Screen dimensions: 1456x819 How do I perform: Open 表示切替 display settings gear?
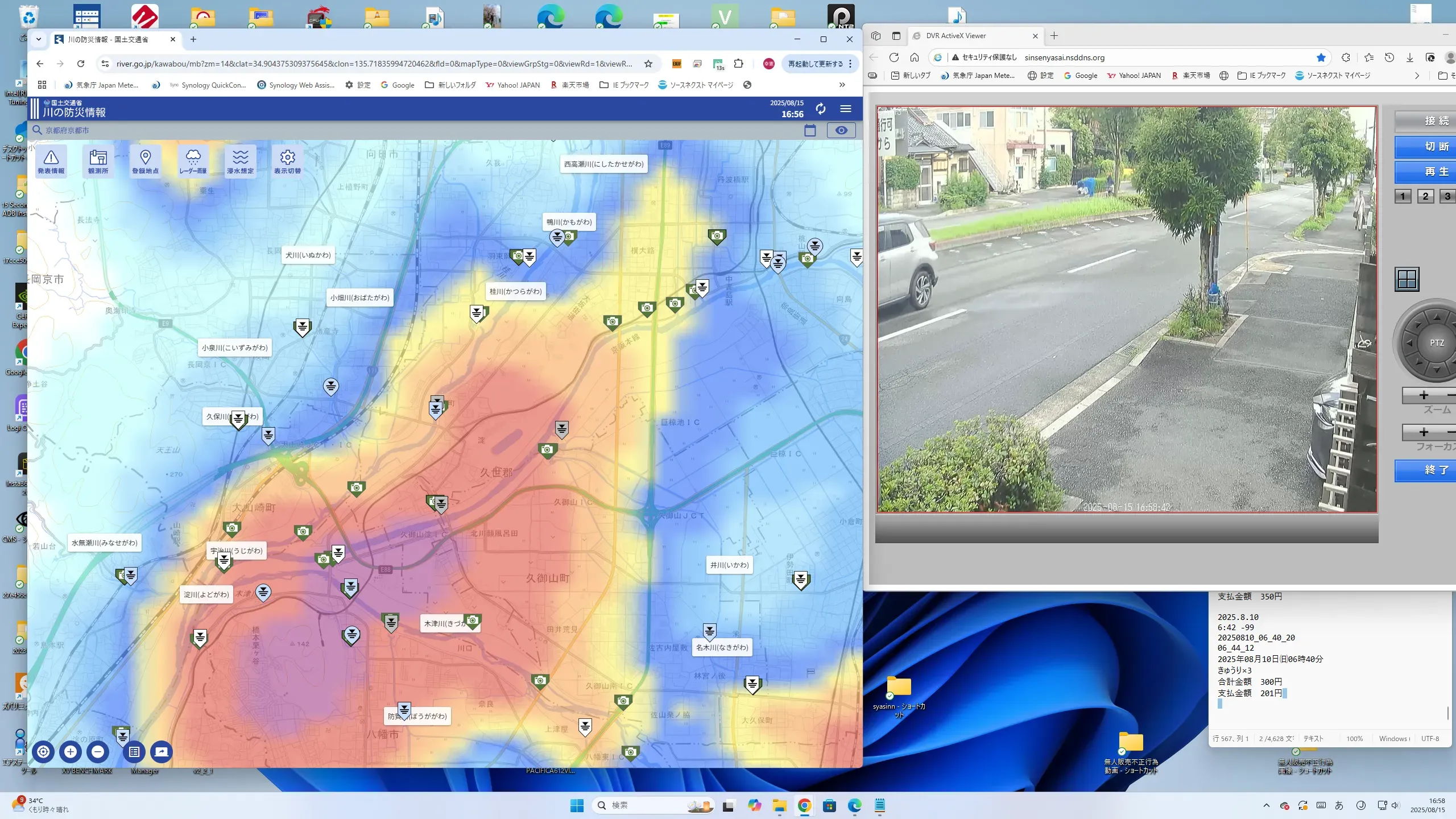click(287, 161)
